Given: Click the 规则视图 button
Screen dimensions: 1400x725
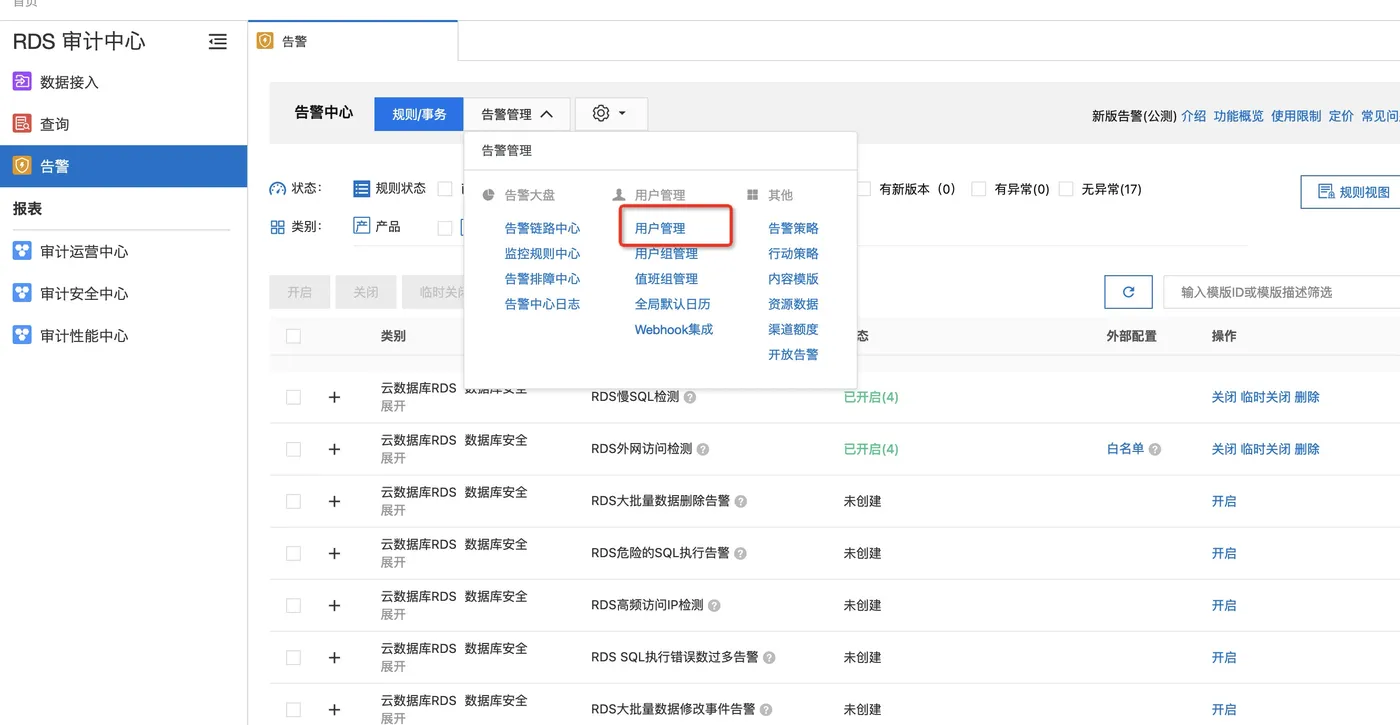Looking at the screenshot, I should click(1354, 192).
